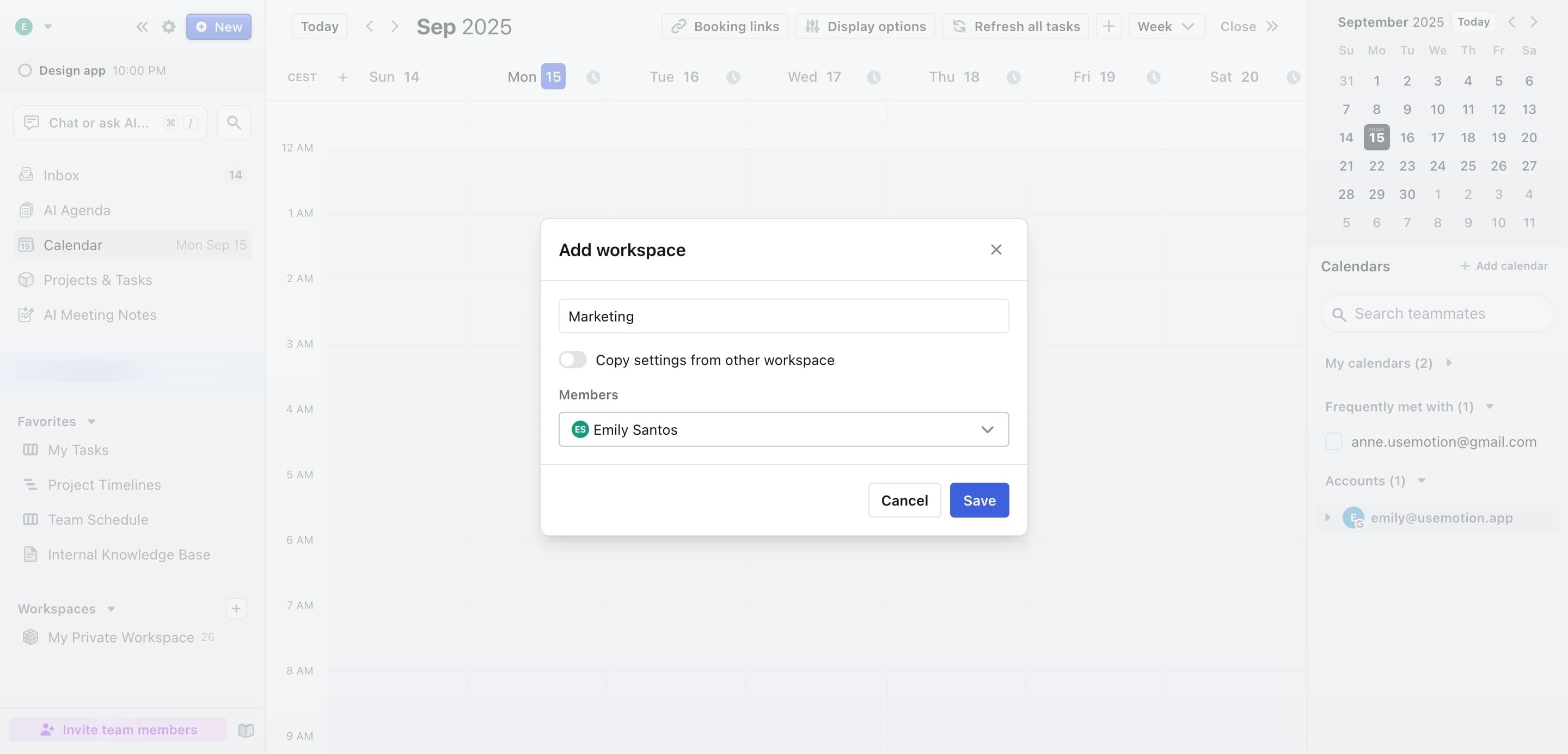Click clock icon beside Mon 15
This screenshot has height=754, width=1568.
593,77
